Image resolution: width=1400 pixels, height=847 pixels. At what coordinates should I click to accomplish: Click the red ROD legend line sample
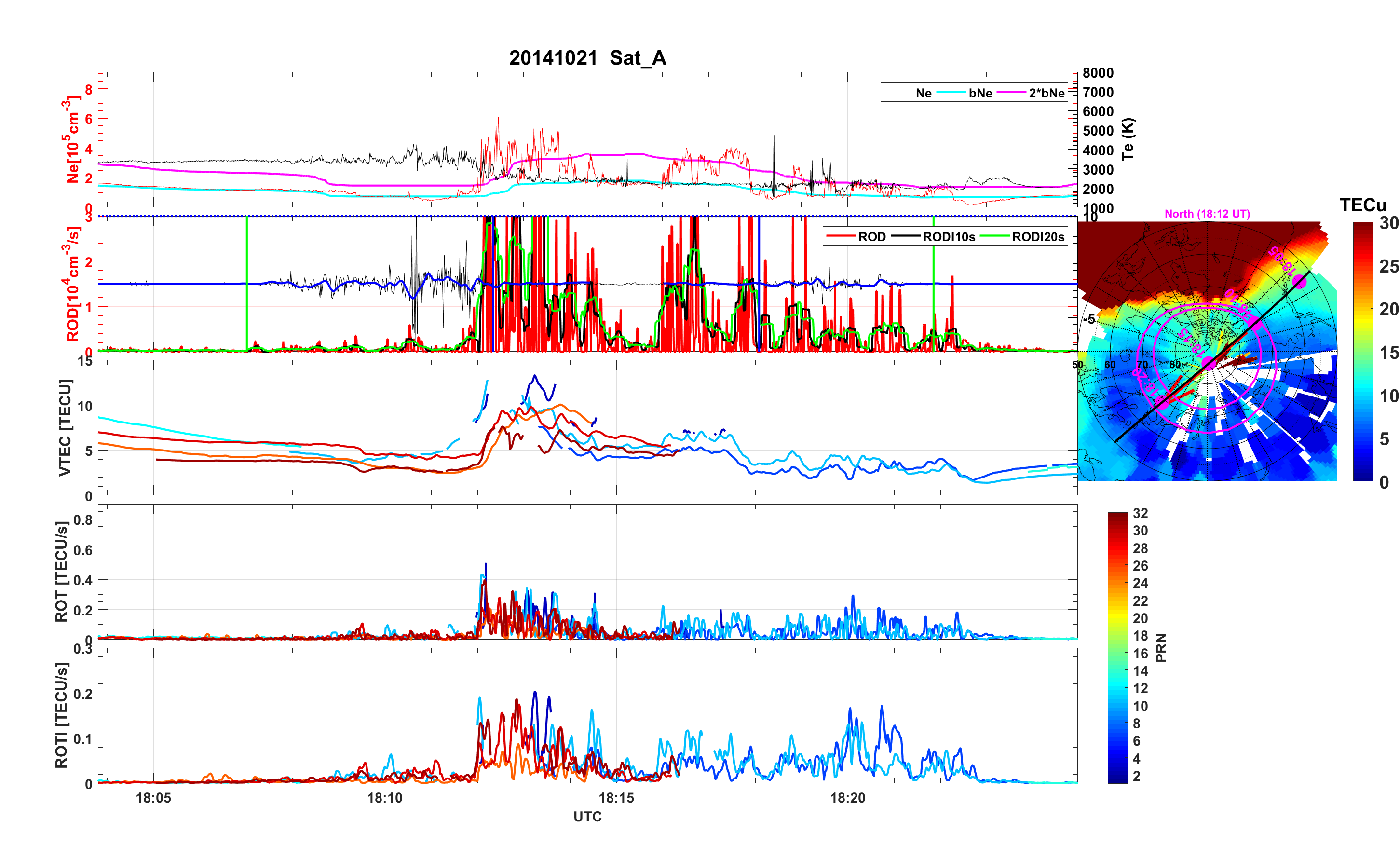coord(841,236)
